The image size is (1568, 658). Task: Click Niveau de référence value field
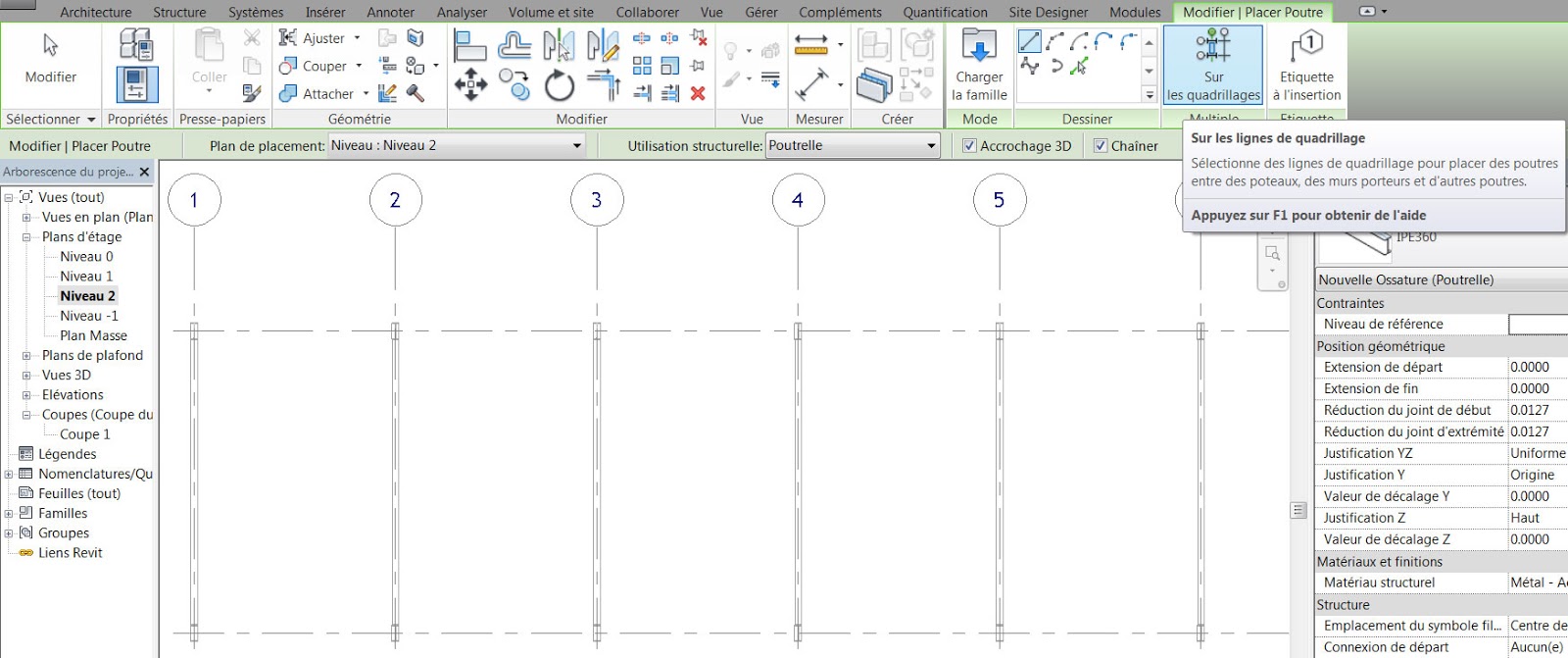1538,324
